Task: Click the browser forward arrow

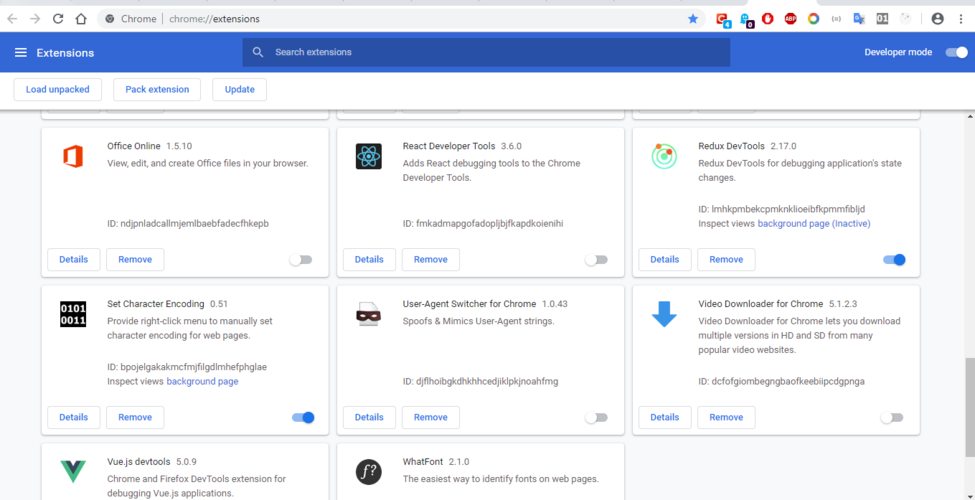Action: click(x=35, y=19)
